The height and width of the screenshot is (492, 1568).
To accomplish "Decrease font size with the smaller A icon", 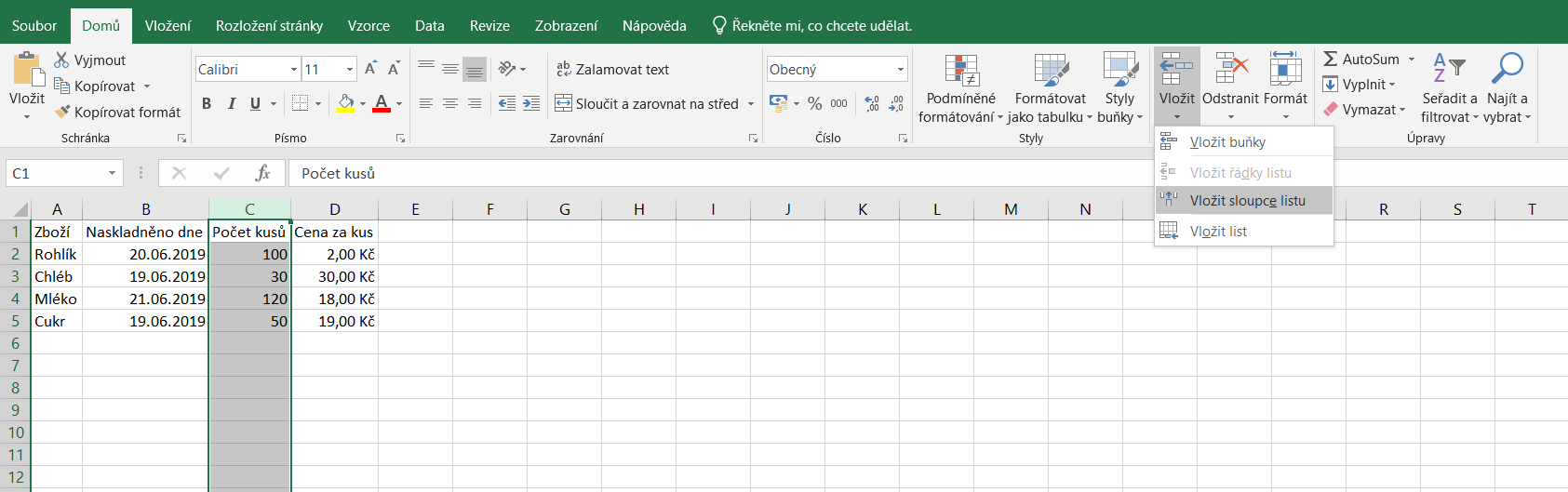I will tap(394, 69).
